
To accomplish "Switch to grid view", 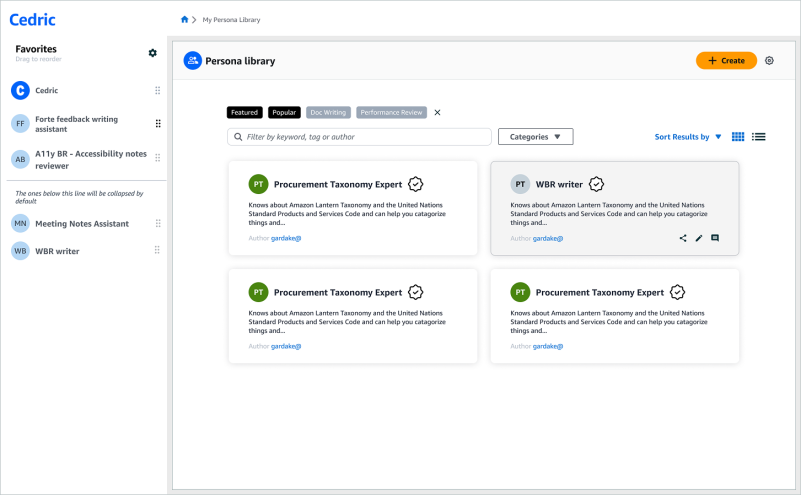I will (738, 137).
